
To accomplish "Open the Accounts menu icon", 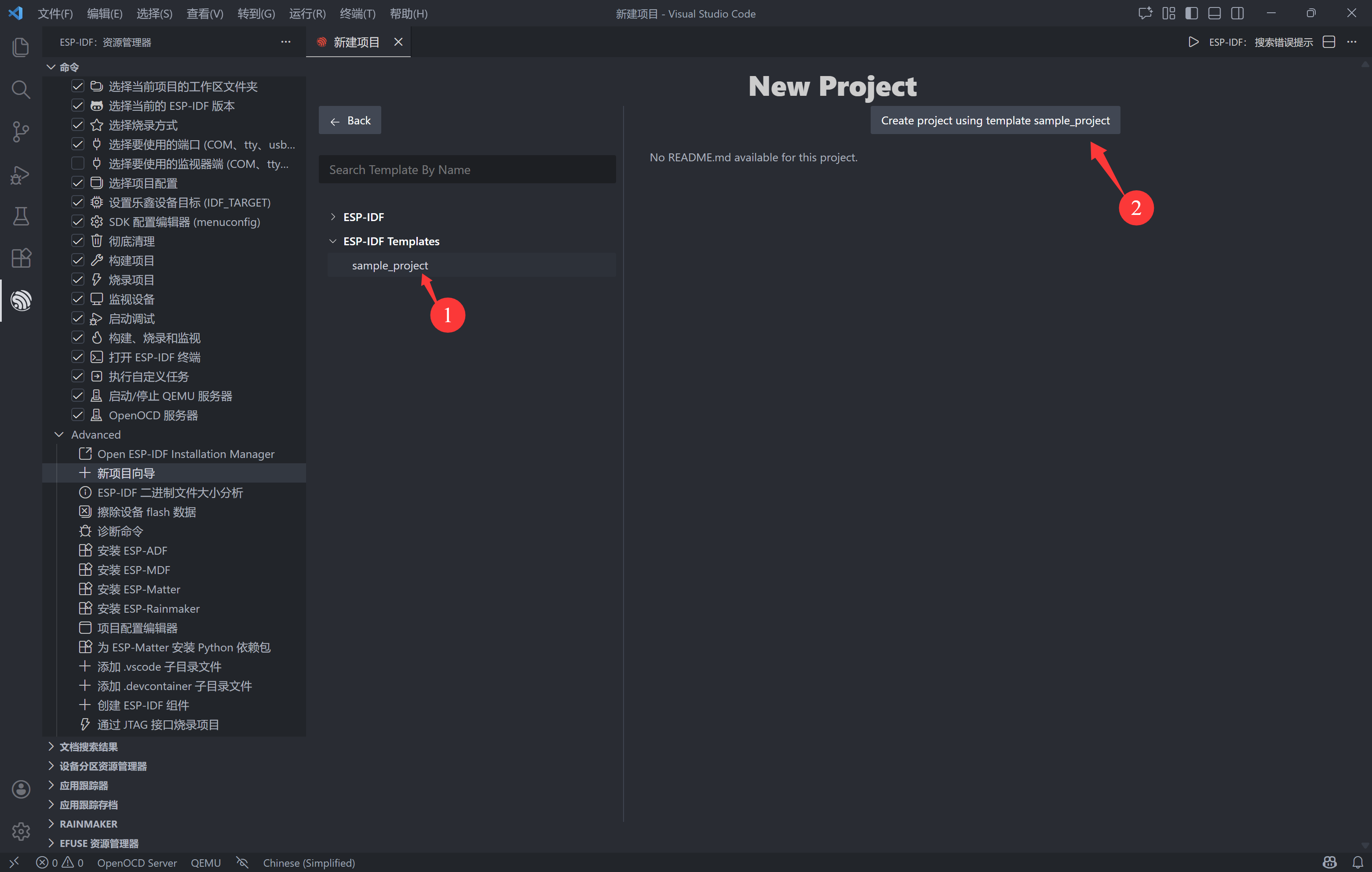I will click(21, 789).
